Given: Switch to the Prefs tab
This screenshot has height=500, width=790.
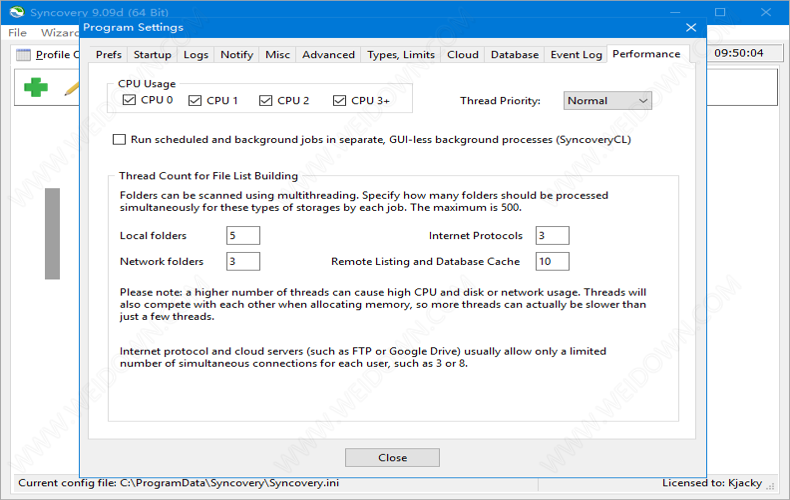Looking at the screenshot, I should click(109, 54).
